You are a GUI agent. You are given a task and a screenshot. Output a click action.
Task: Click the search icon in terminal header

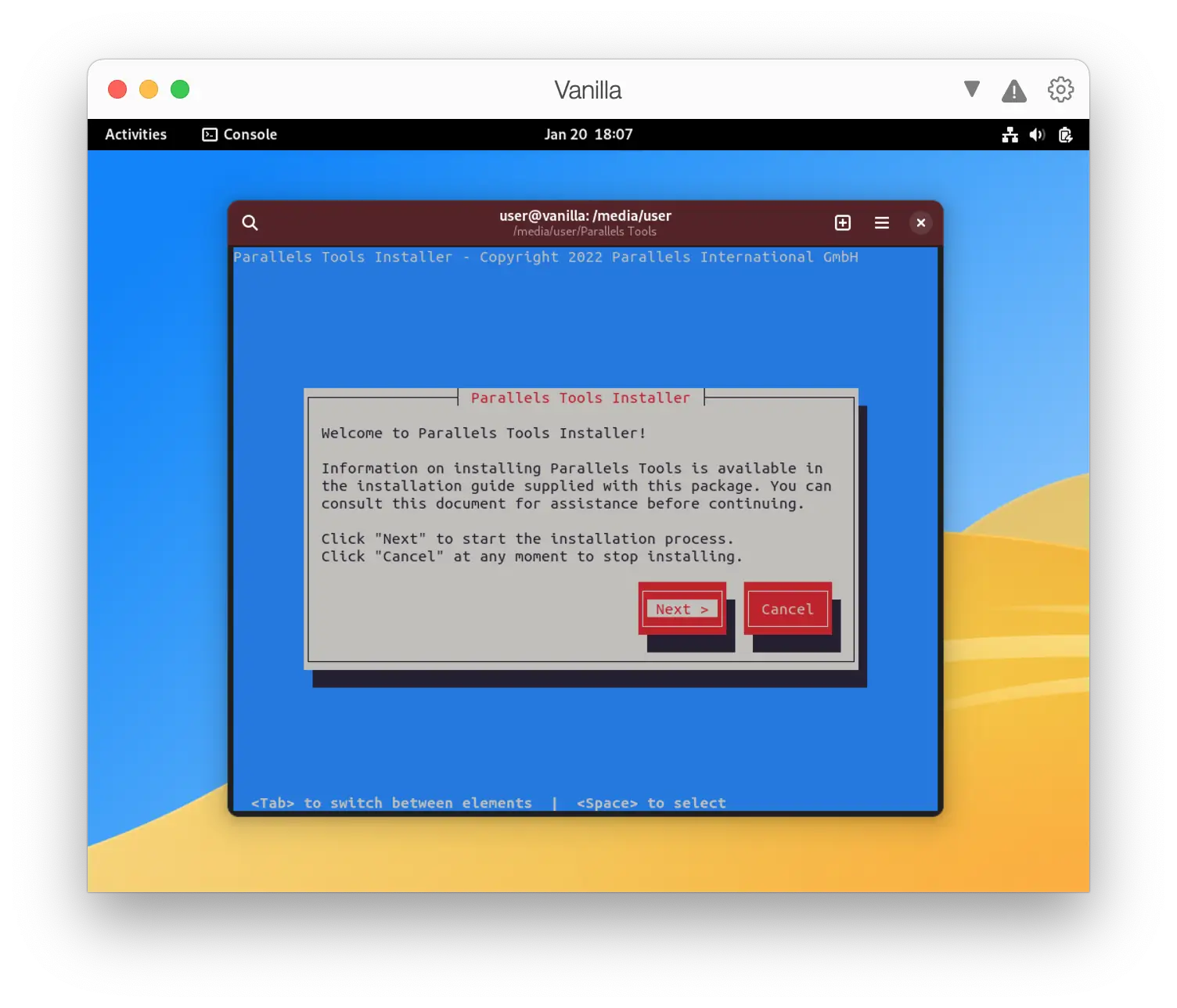[250, 223]
